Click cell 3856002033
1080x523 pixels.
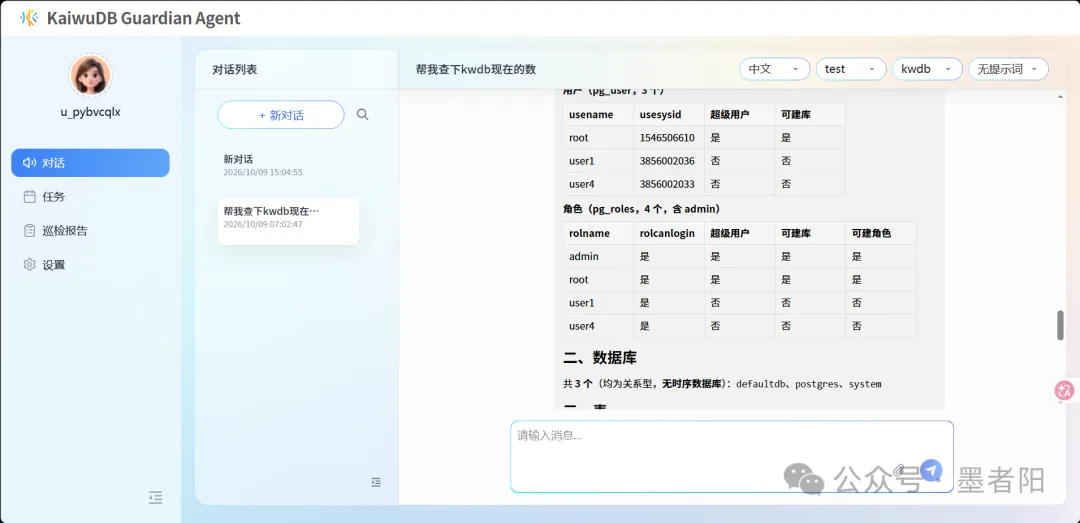669,184
